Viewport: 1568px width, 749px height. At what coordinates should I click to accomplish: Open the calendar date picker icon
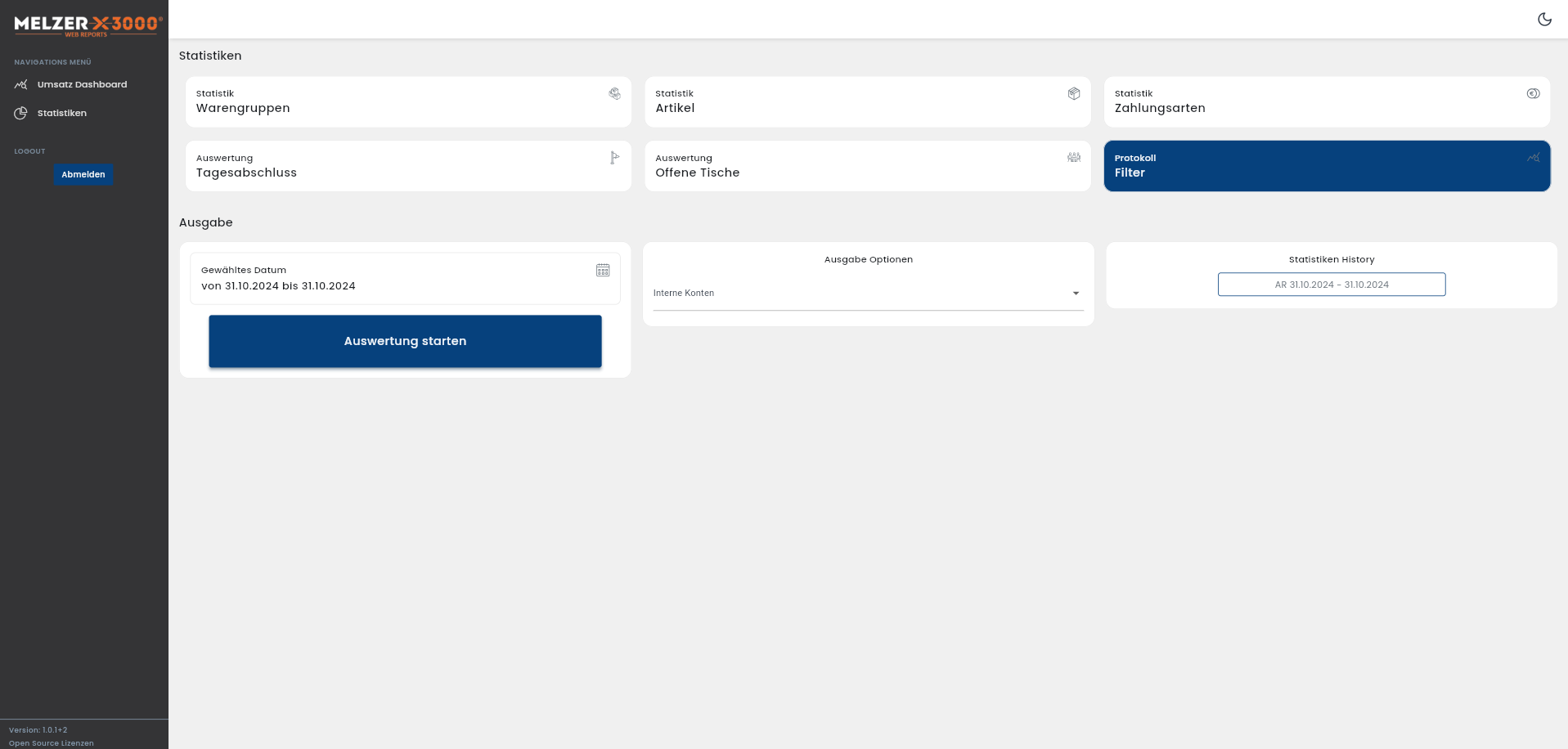click(x=603, y=271)
